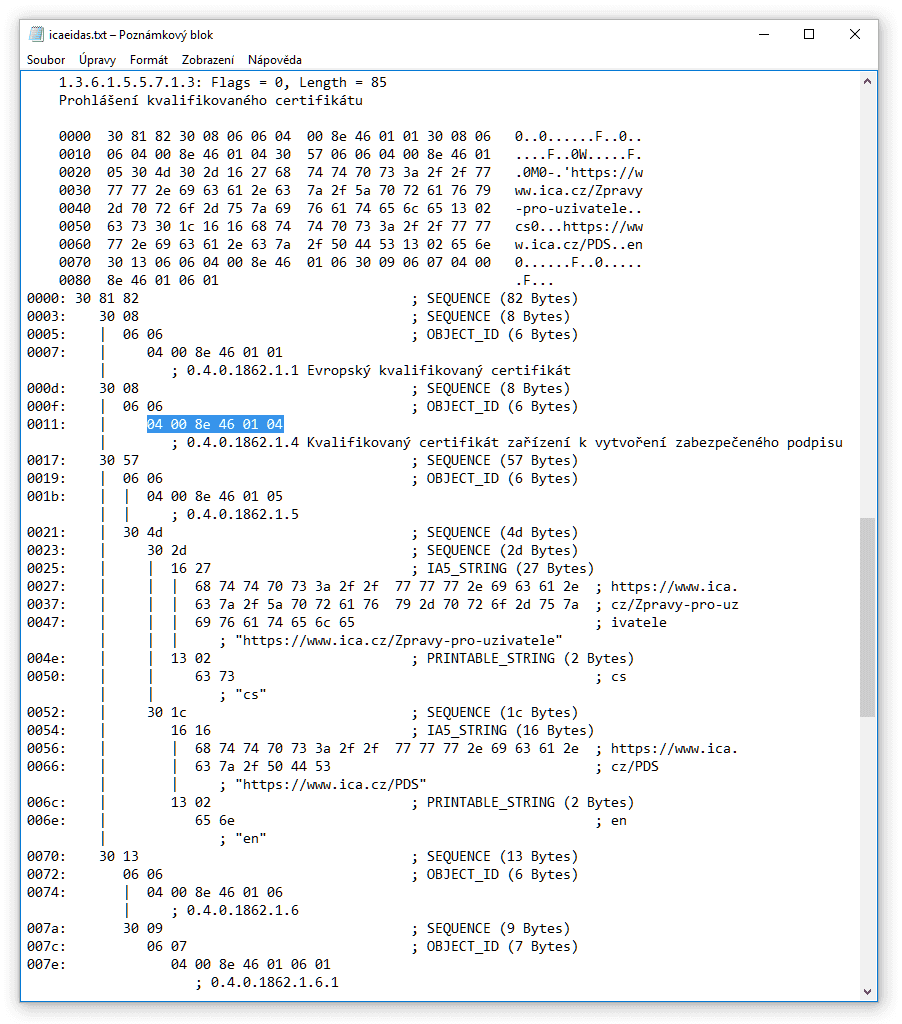Screen dimensions: 902x1024
Task: Click the scrollbar up arrow
Action: [867, 82]
